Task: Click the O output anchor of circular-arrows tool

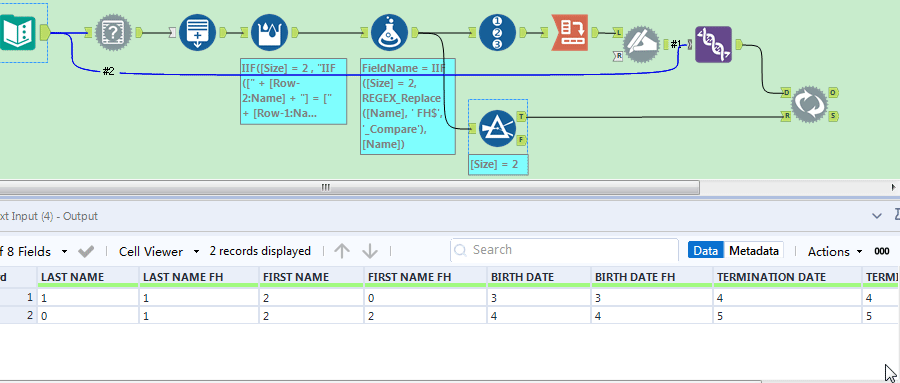Action: coord(833,93)
